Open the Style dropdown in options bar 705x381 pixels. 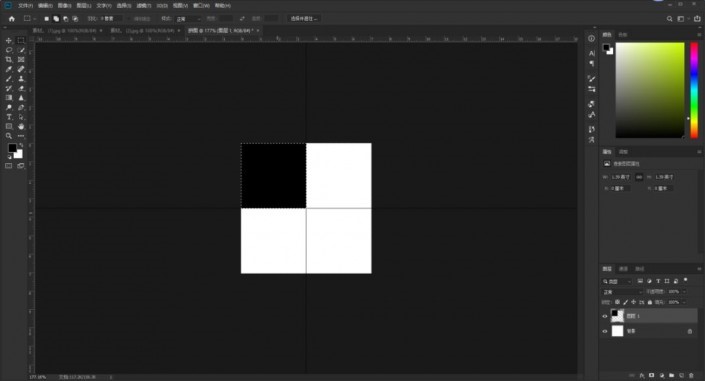(x=188, y=19)
